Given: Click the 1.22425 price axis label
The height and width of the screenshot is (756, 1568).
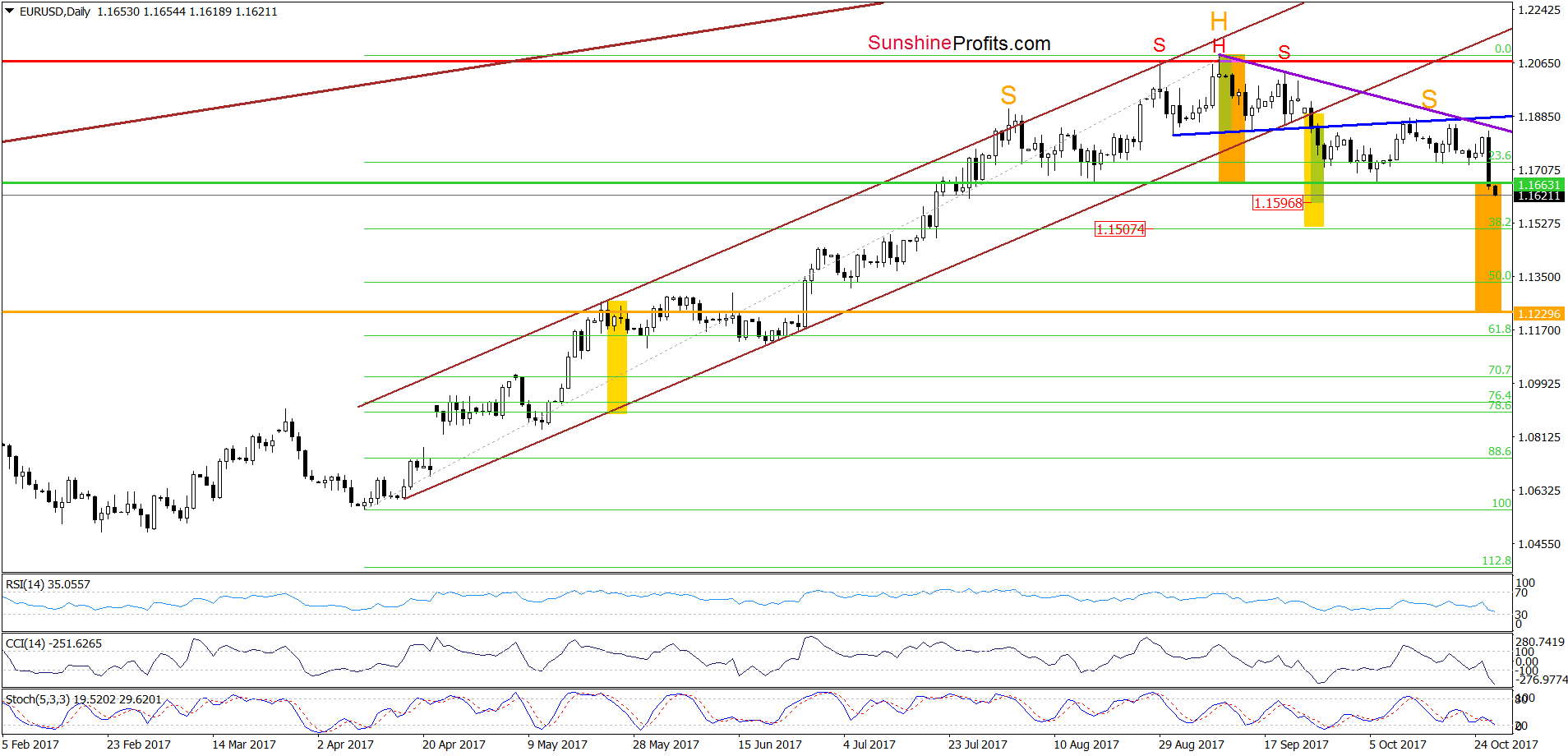Looking at the screenshot, I should coord(1538,10).
